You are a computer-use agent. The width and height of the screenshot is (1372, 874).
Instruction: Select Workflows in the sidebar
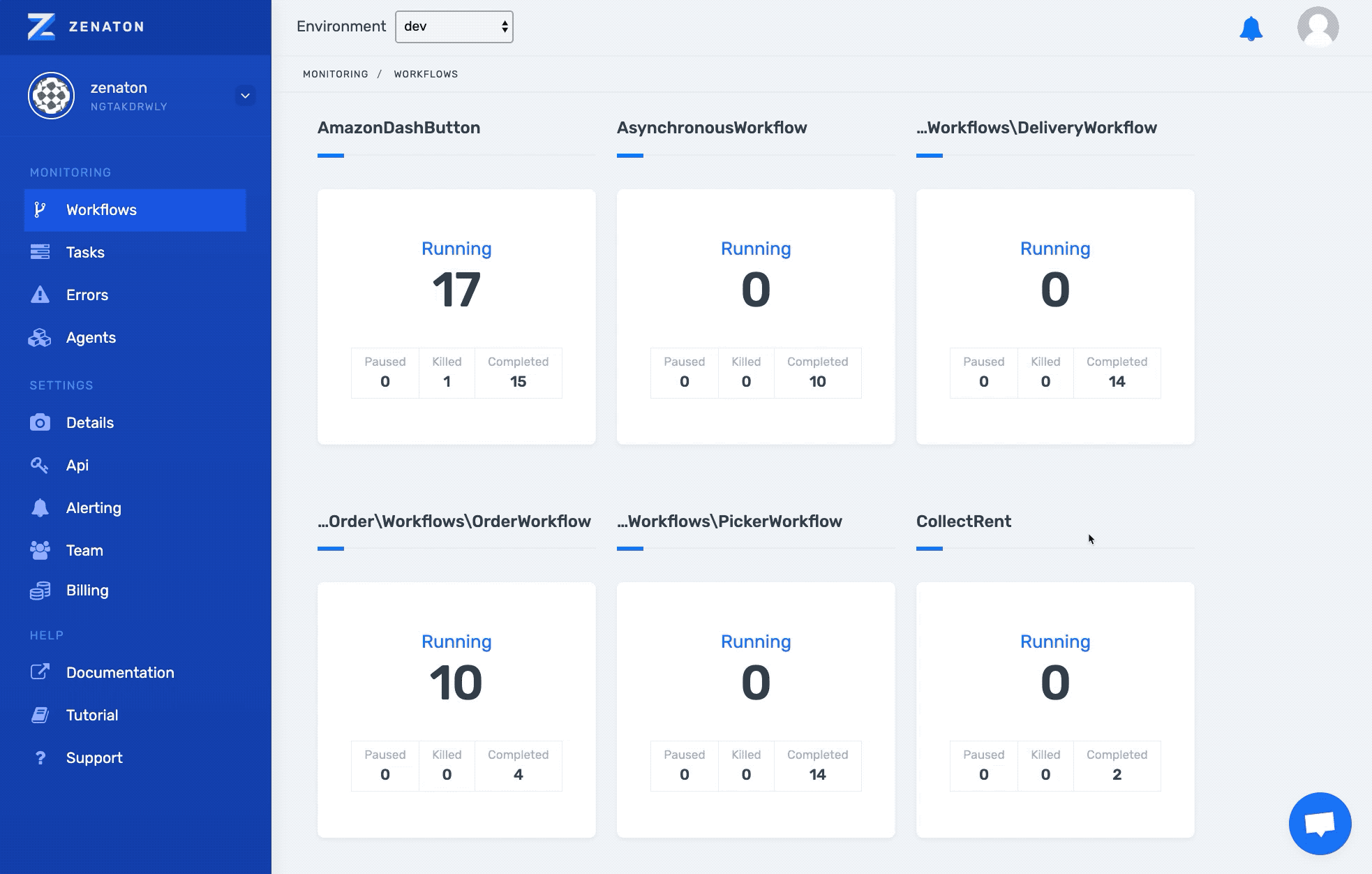[135, 210]
